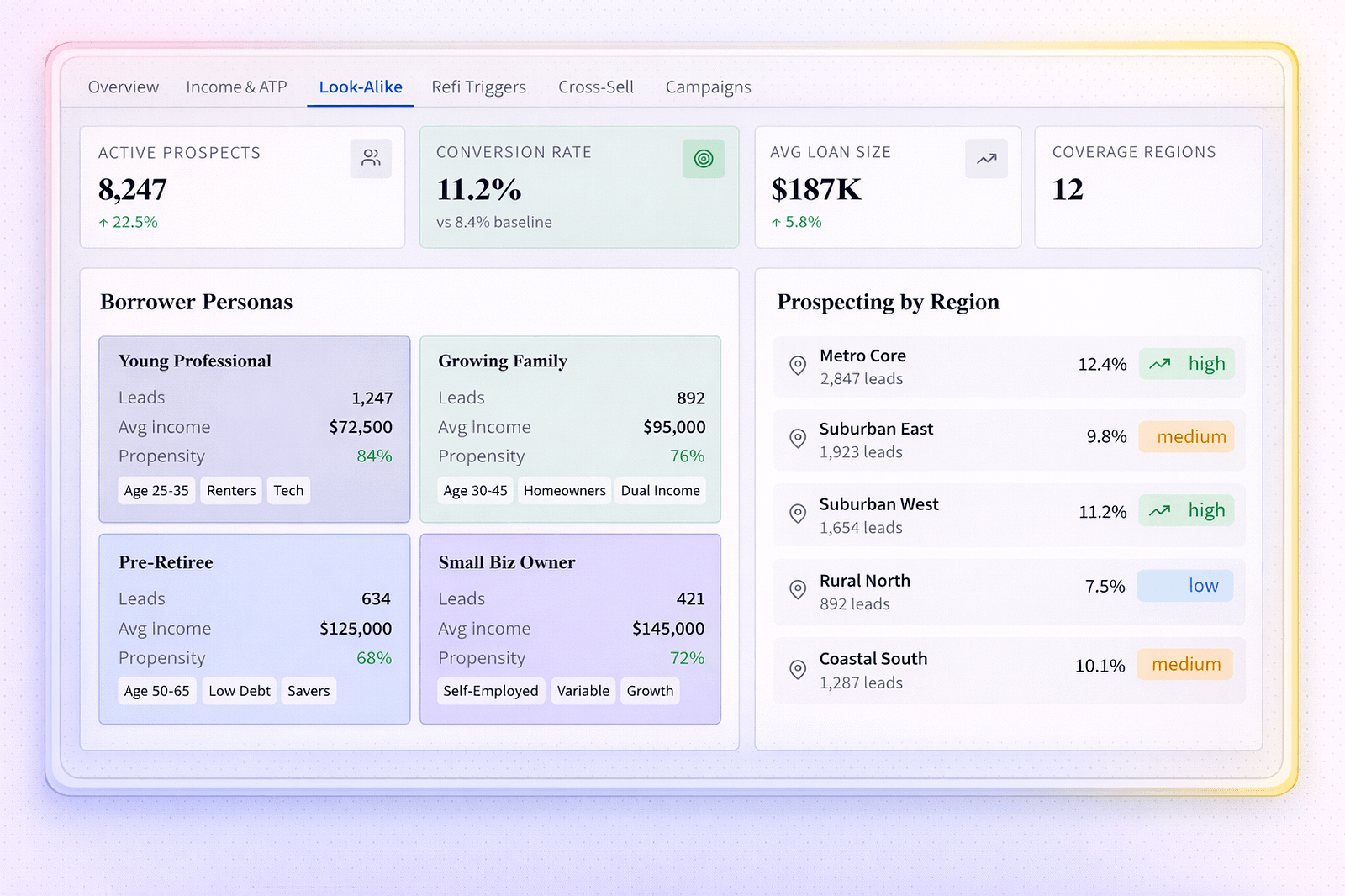
Task: Click the Coastal South location pin icon
Action: 798,669
